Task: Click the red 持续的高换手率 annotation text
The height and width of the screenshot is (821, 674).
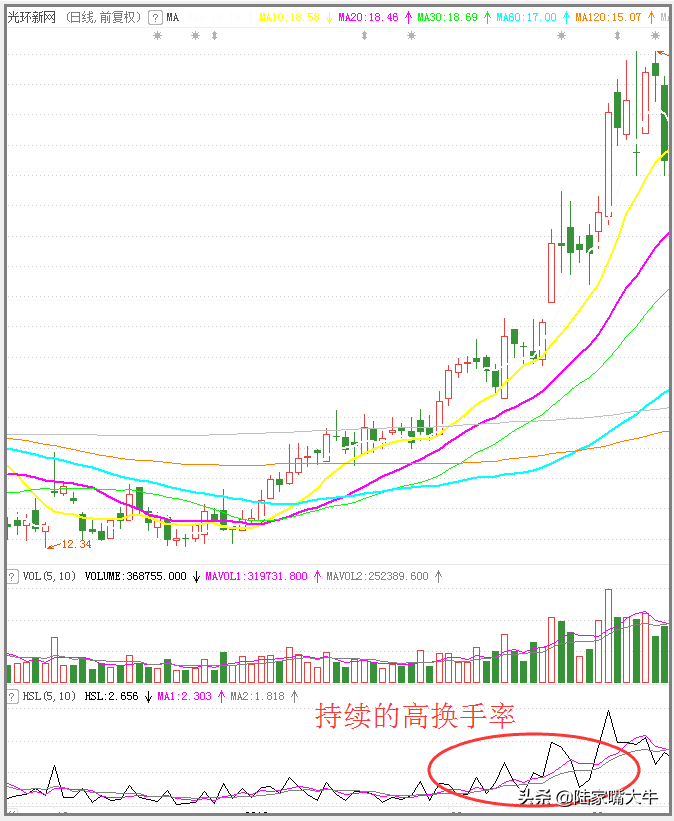Action: (415, 716)
